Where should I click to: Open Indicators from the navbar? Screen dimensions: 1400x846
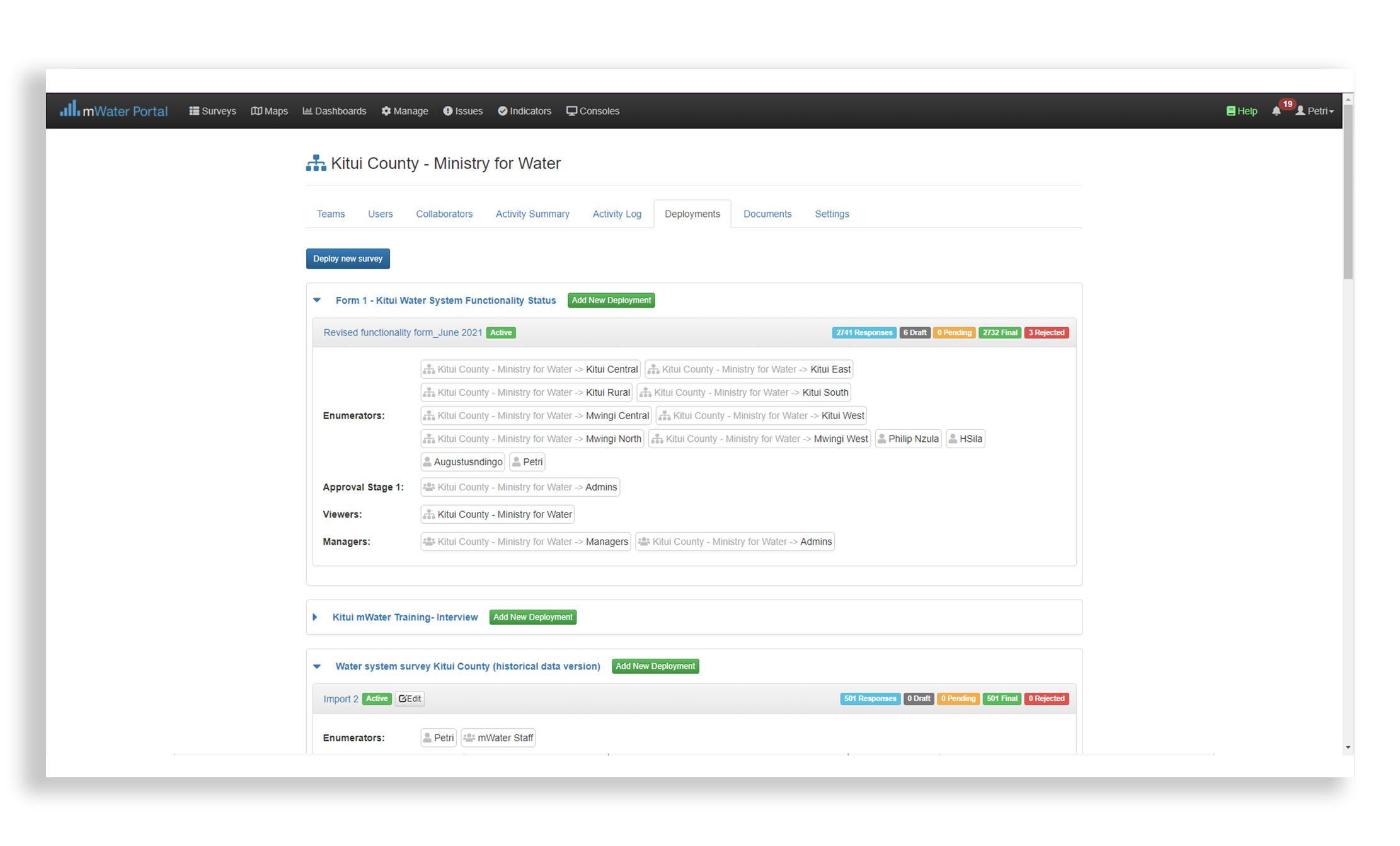[524, 111]
